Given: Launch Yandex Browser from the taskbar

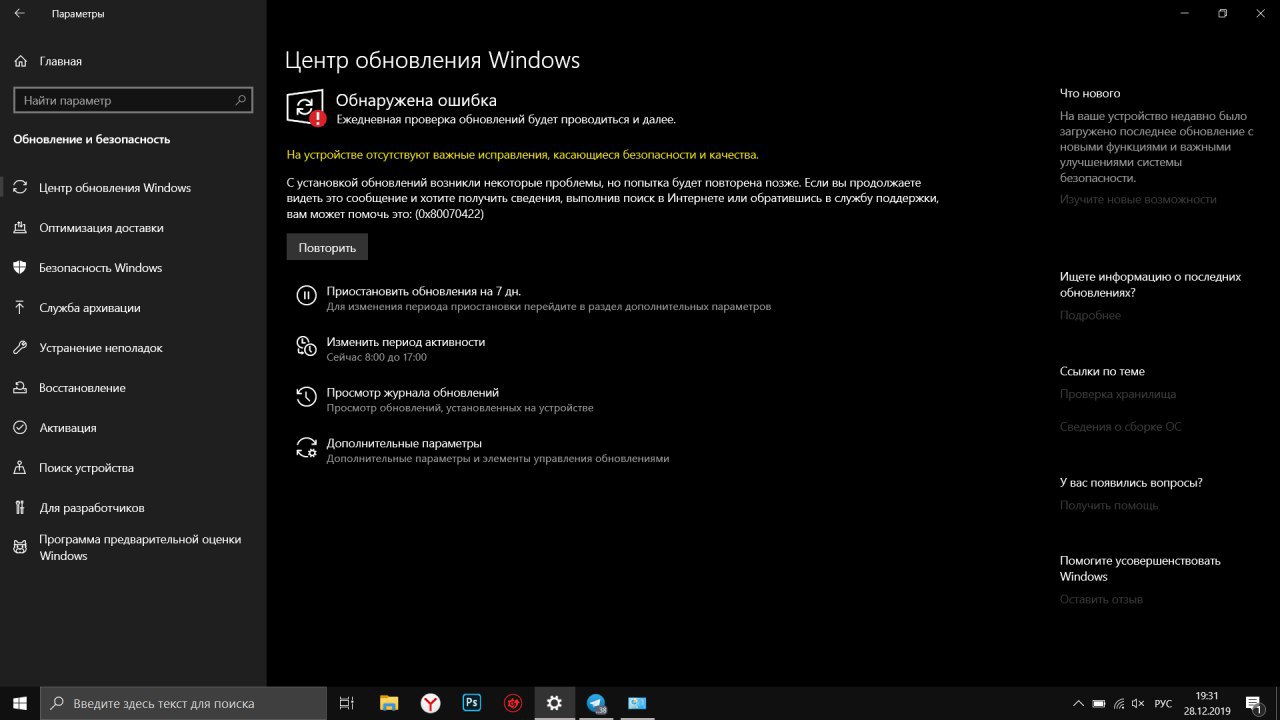Looking at the screenshot, I should (430, 703).
